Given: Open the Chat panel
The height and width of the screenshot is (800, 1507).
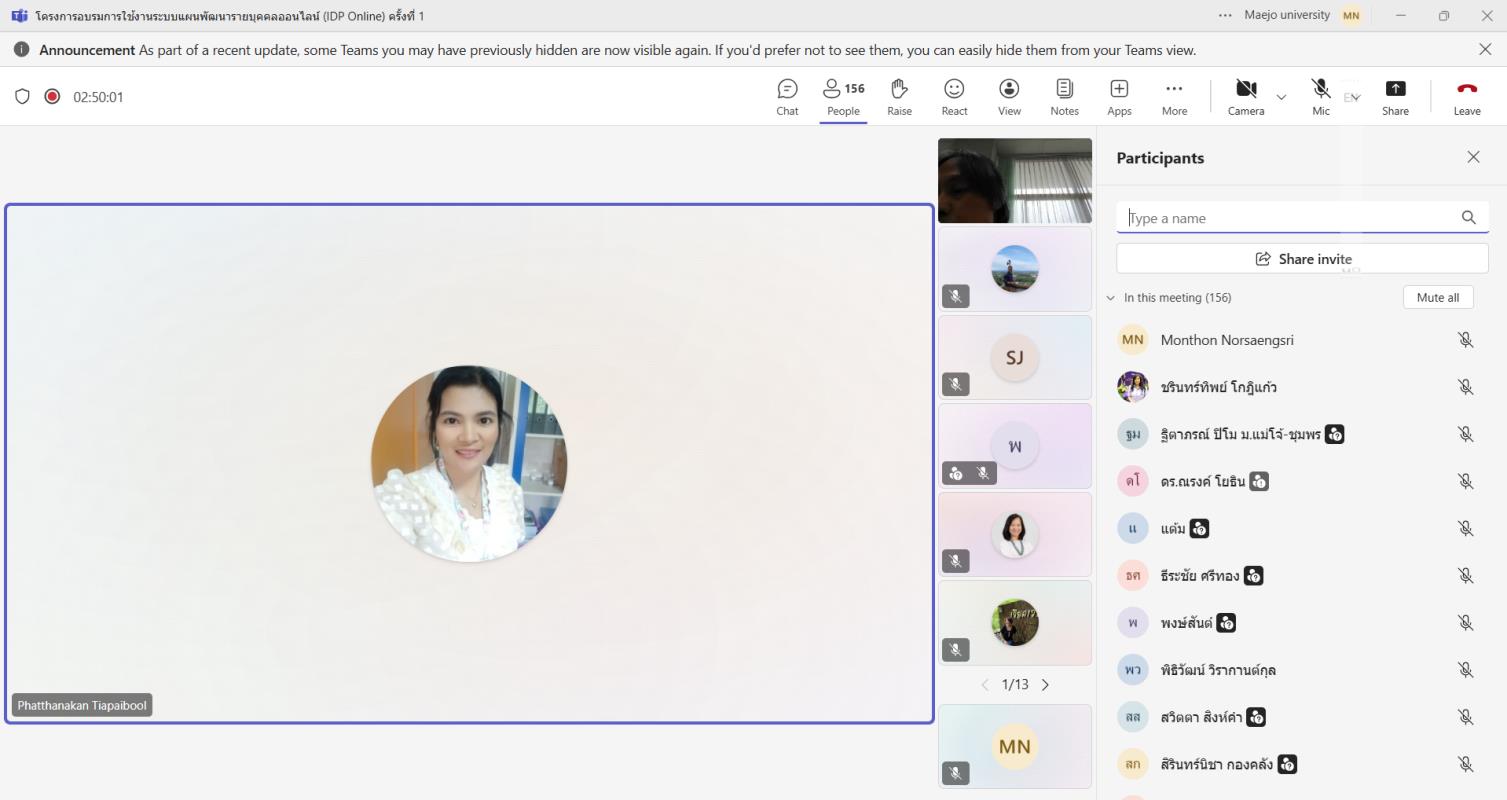Looking at the screenshot, I should 787,97.
